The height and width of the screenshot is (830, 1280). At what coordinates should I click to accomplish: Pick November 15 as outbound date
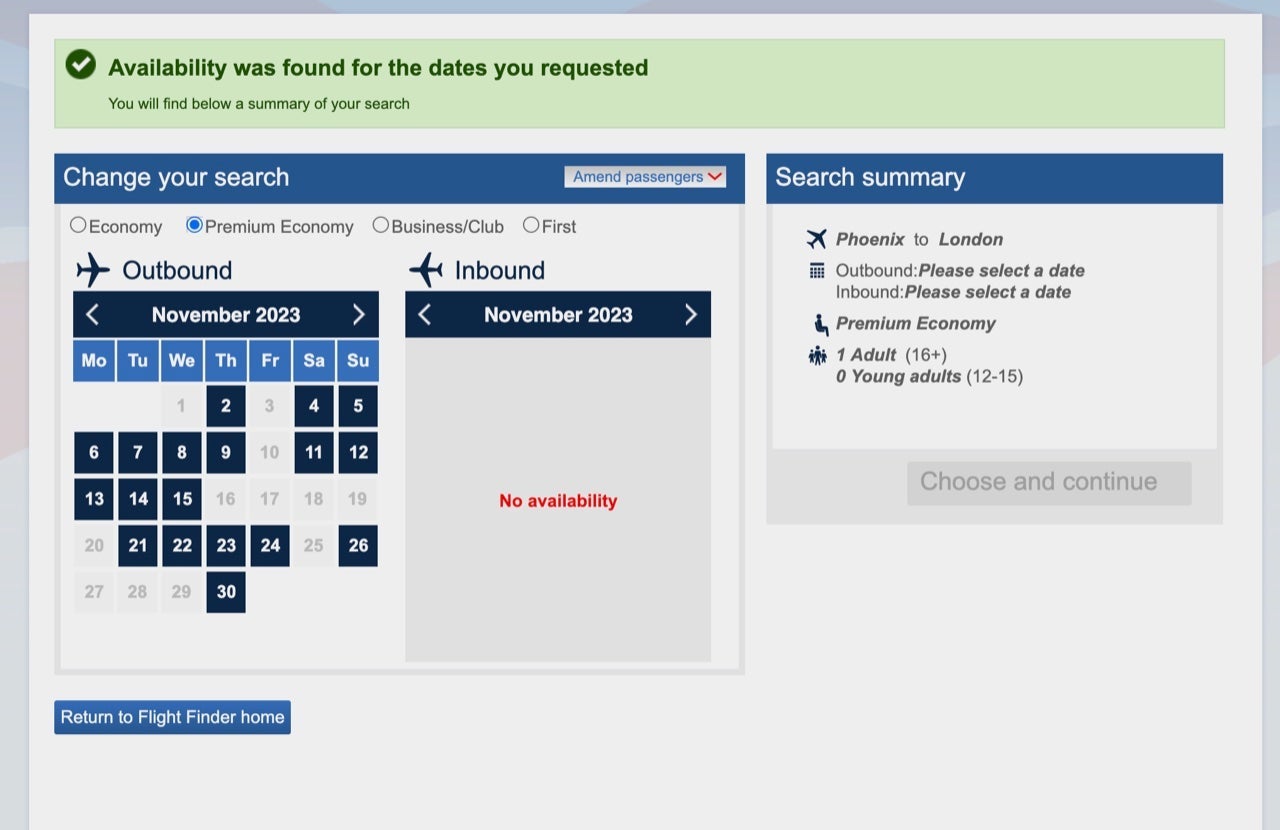(x=182, y=499)
